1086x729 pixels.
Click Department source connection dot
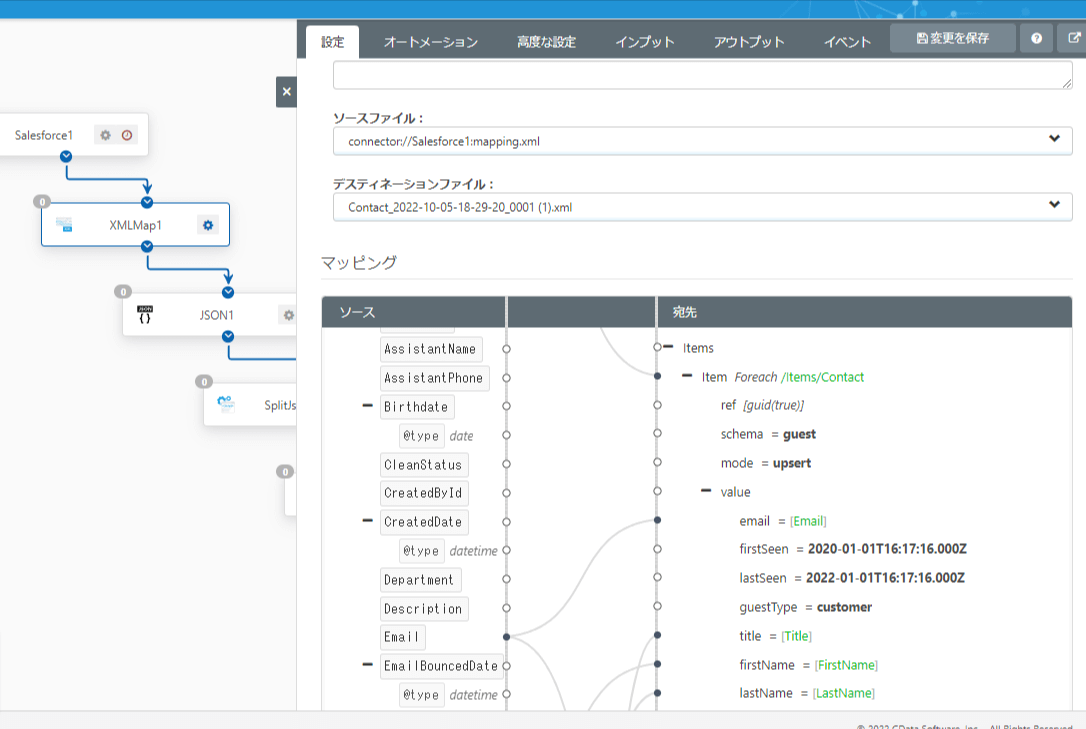[506, 579]
